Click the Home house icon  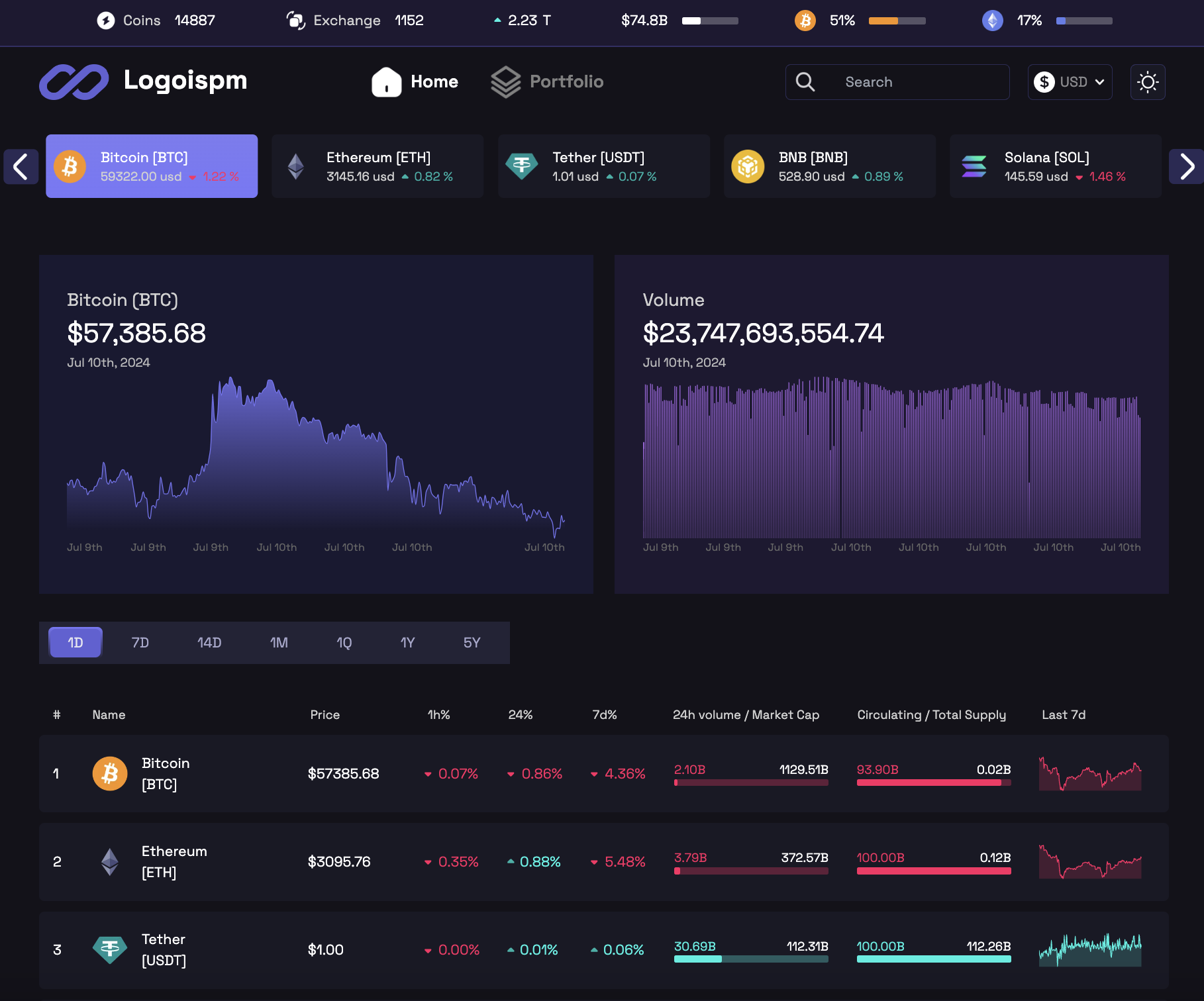pos(386,82)
